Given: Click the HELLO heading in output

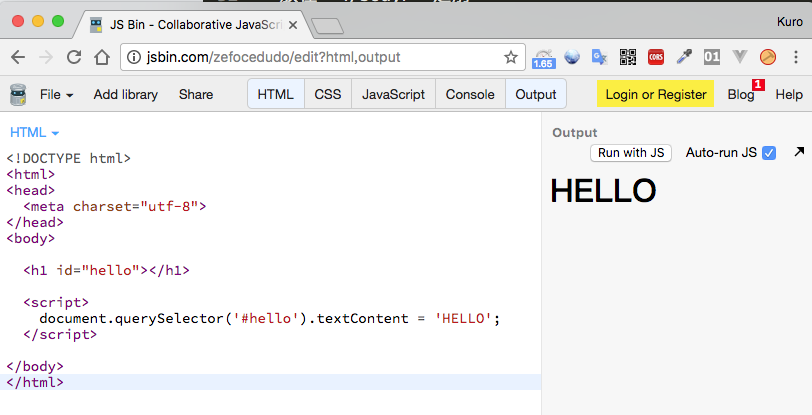Looking at the screenshot, I should point(603,191).
